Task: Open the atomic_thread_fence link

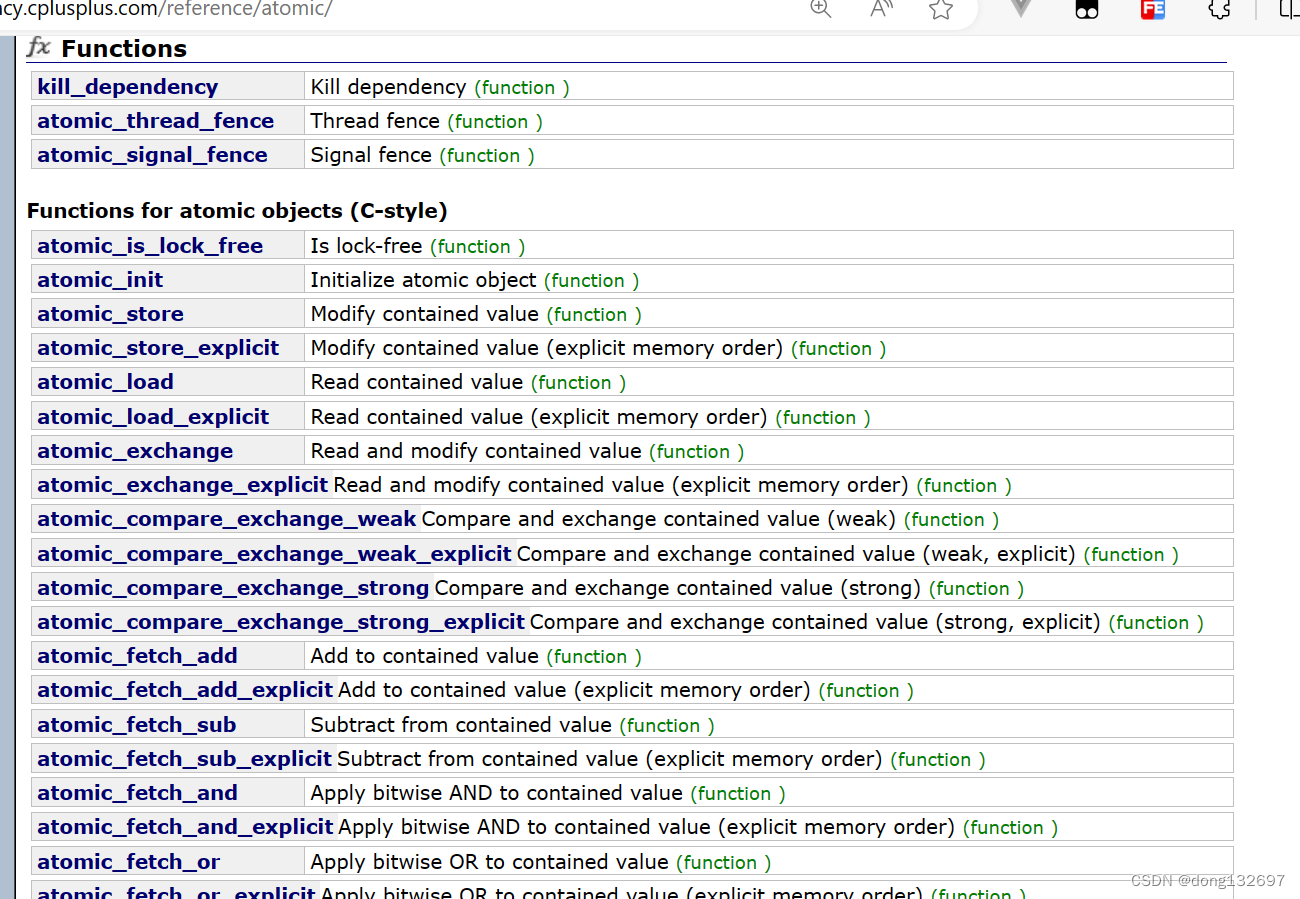Action: point(155,121)
